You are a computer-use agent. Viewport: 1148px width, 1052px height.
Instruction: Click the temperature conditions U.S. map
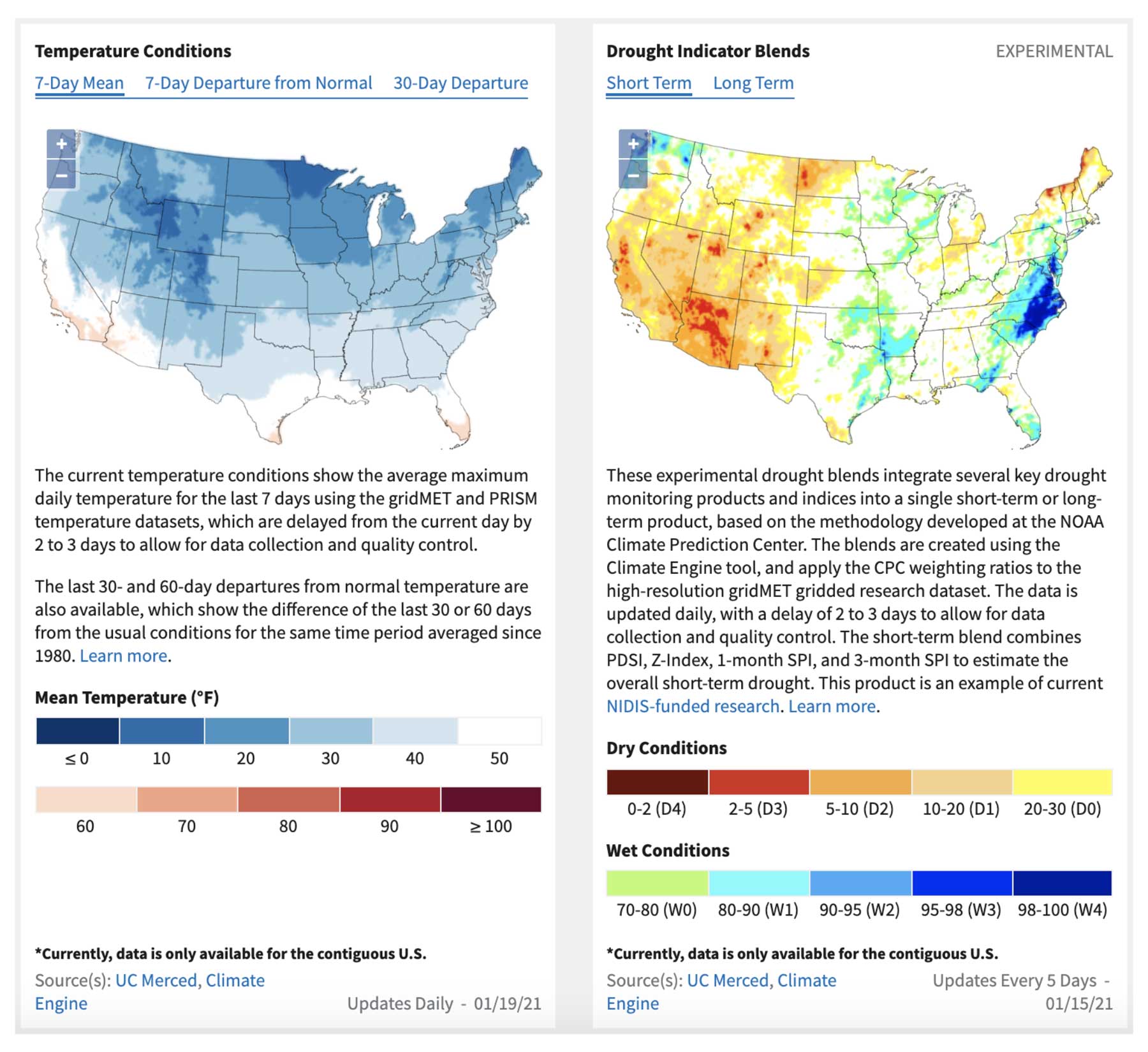(x=288, y=287)
